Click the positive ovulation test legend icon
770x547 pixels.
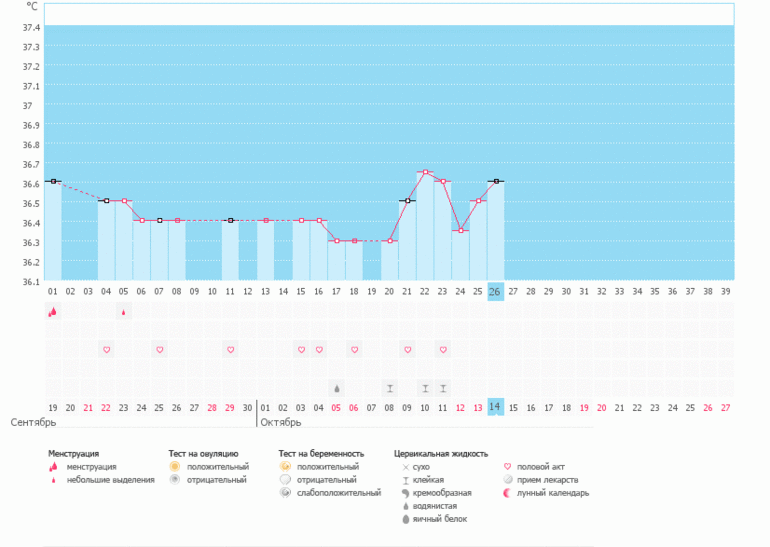(174, 467)
